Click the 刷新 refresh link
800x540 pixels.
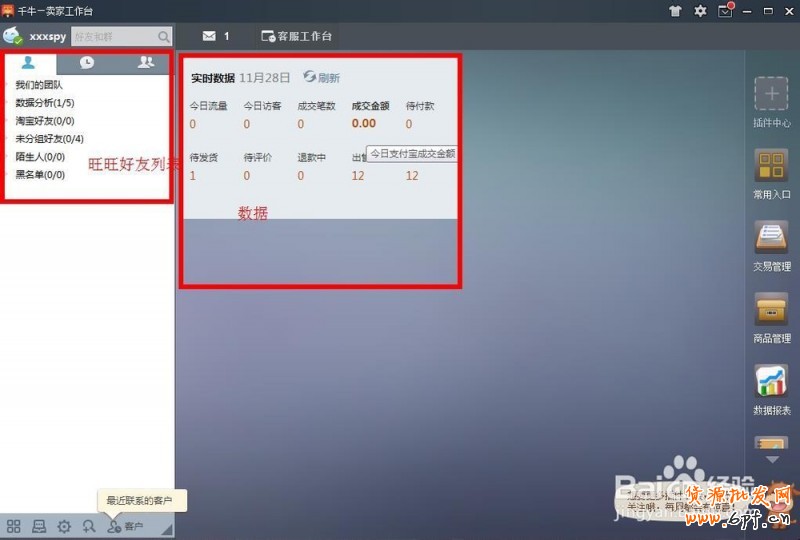(x=322, y=77)
